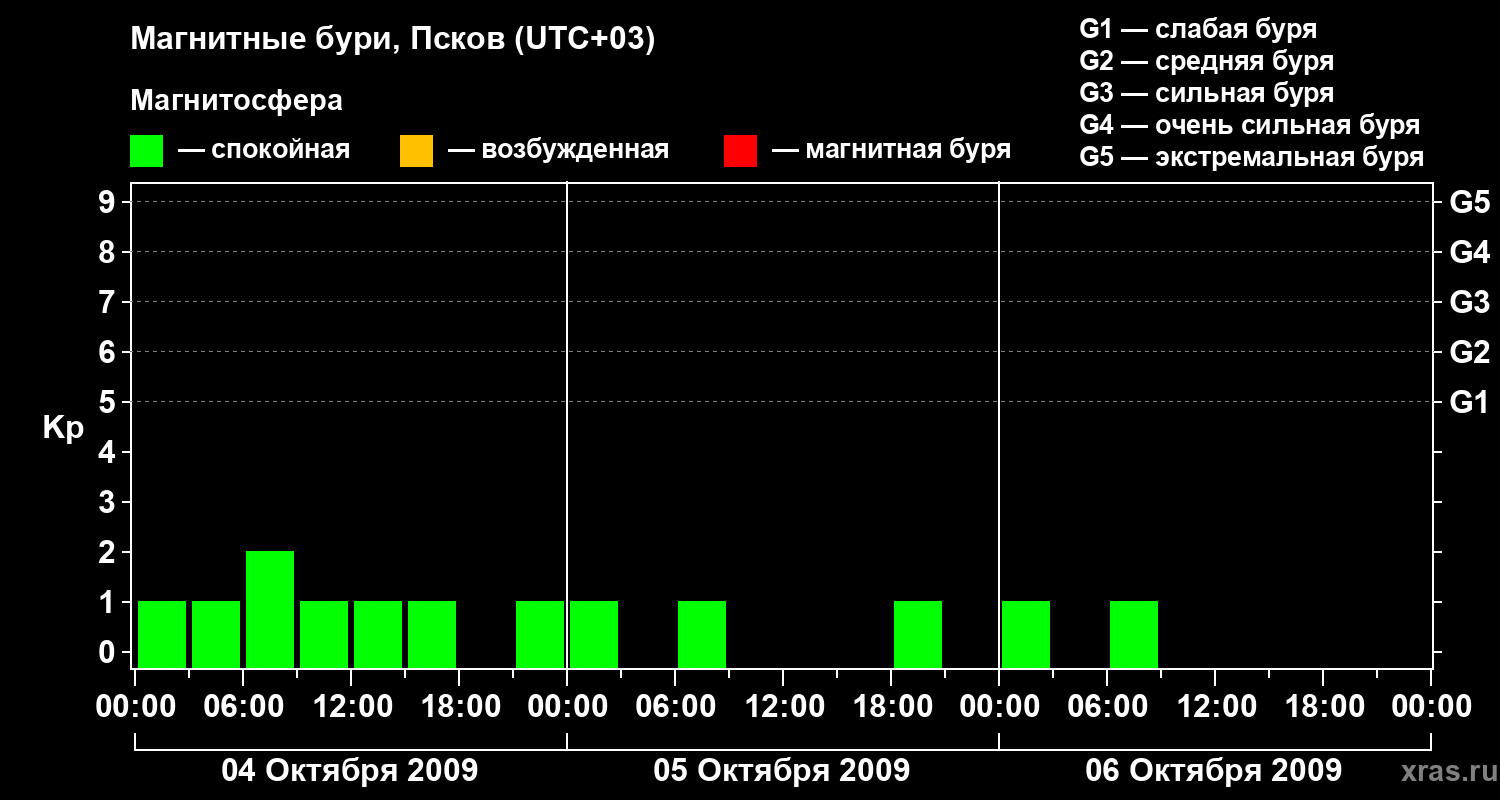Click the green 'спокойная' legend swatch

pyautogui.click(x=146, y=151)
